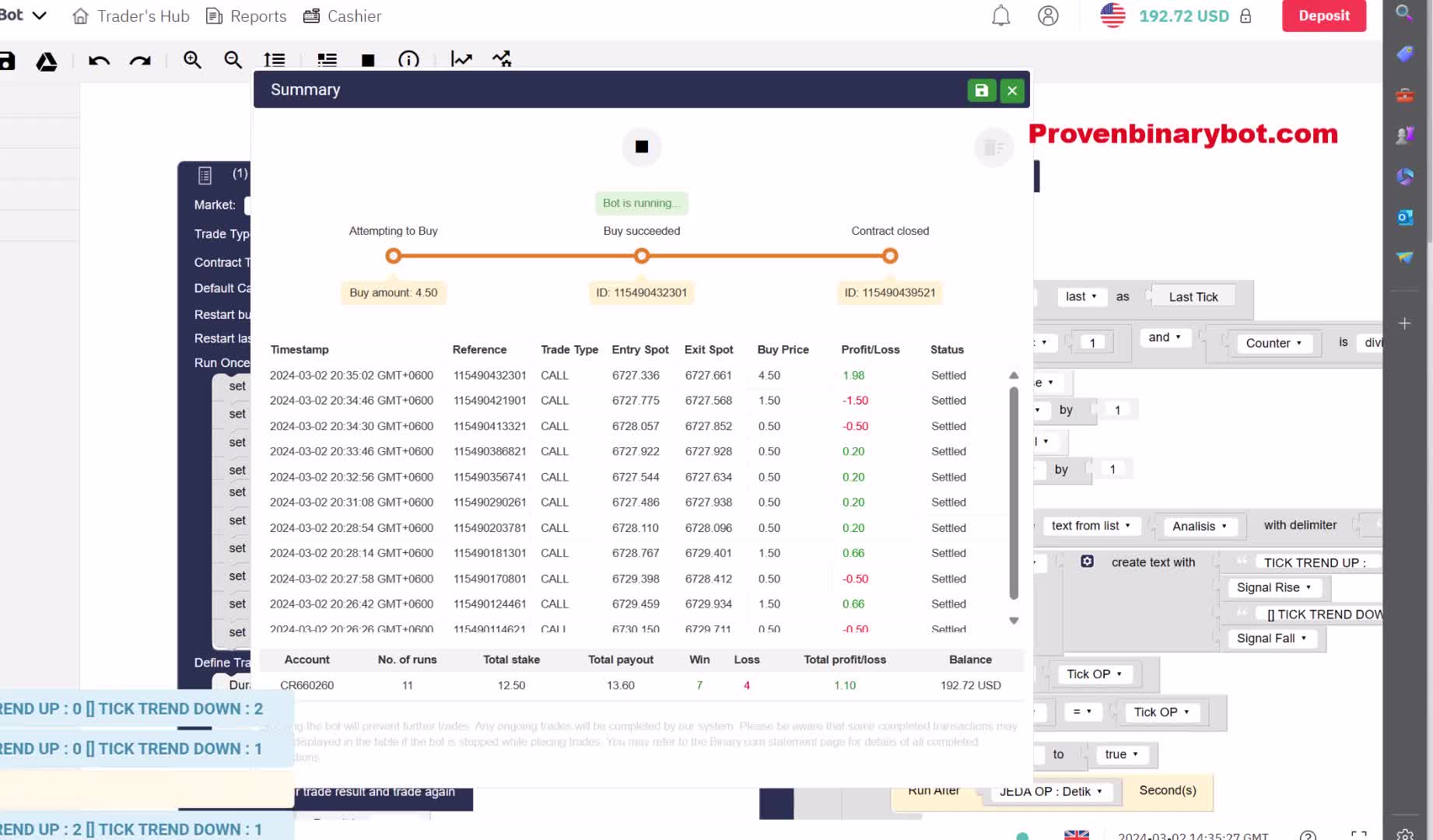This screenshot has width=1433, height=840.
Task: Open Trader's Hub
Action: point(131,16)
